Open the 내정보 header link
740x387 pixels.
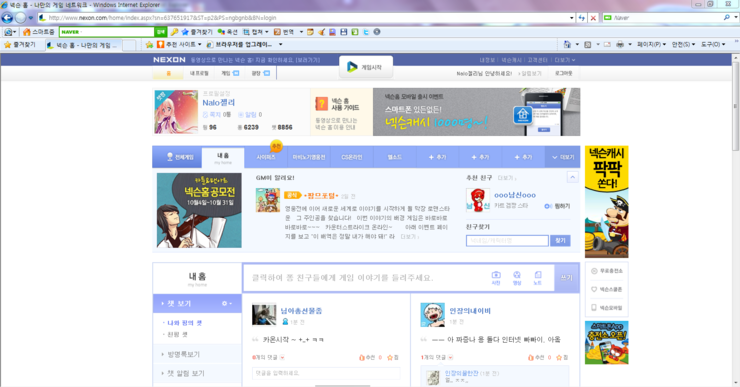tap(488, 60)
